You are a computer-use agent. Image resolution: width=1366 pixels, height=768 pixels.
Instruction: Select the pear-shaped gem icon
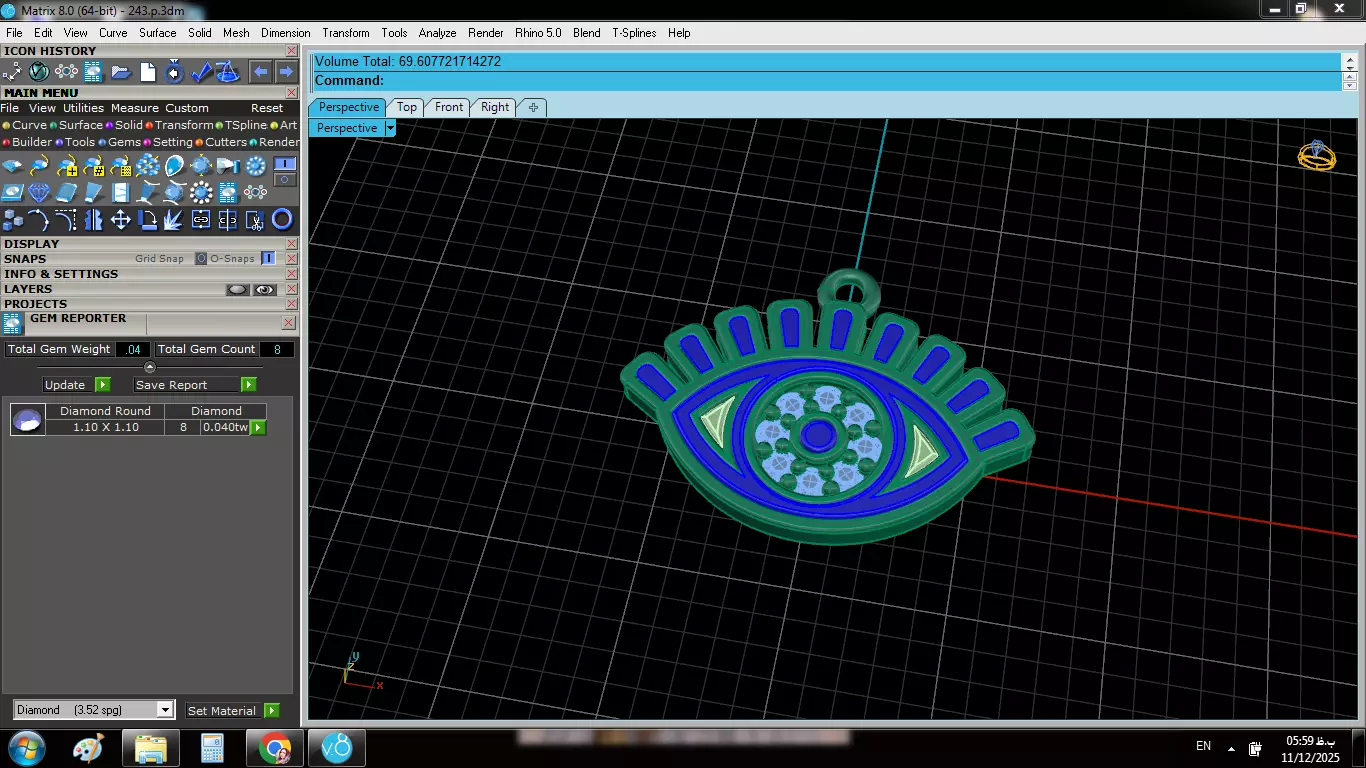pyautogui.click(x=174, y=165)
